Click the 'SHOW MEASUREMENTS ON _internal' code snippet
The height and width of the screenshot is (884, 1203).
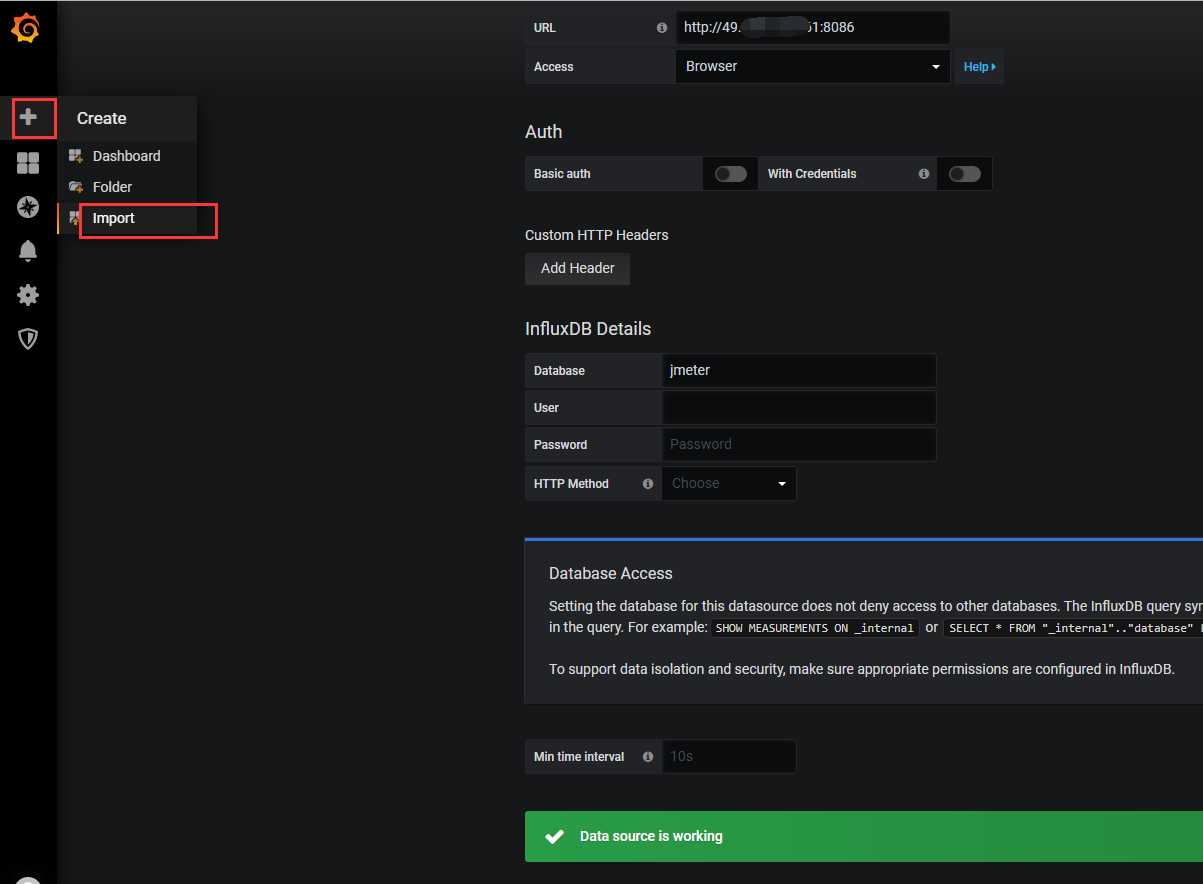pos(815,628)
